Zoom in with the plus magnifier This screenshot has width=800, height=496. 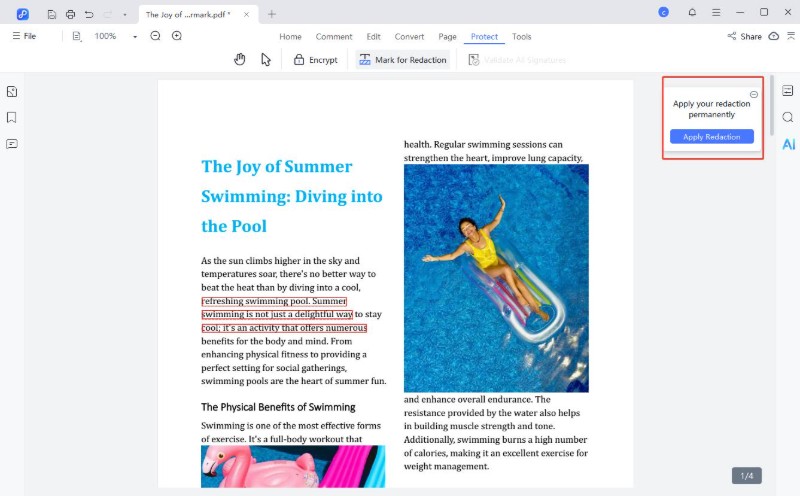tap(177, 36)
